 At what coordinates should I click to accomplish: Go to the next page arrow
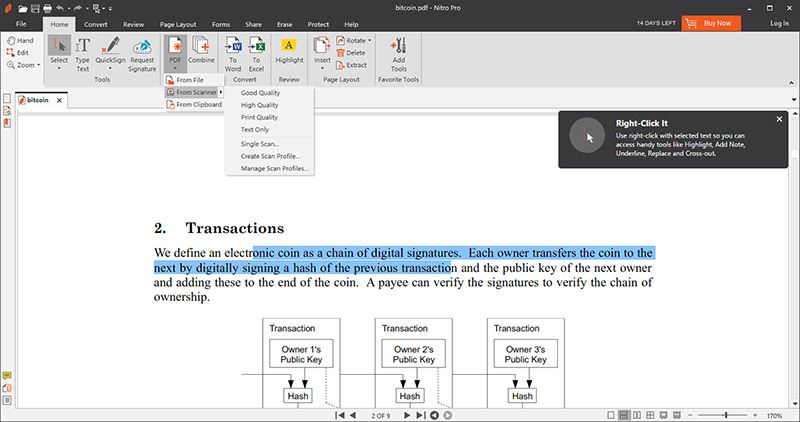[407, 415]
